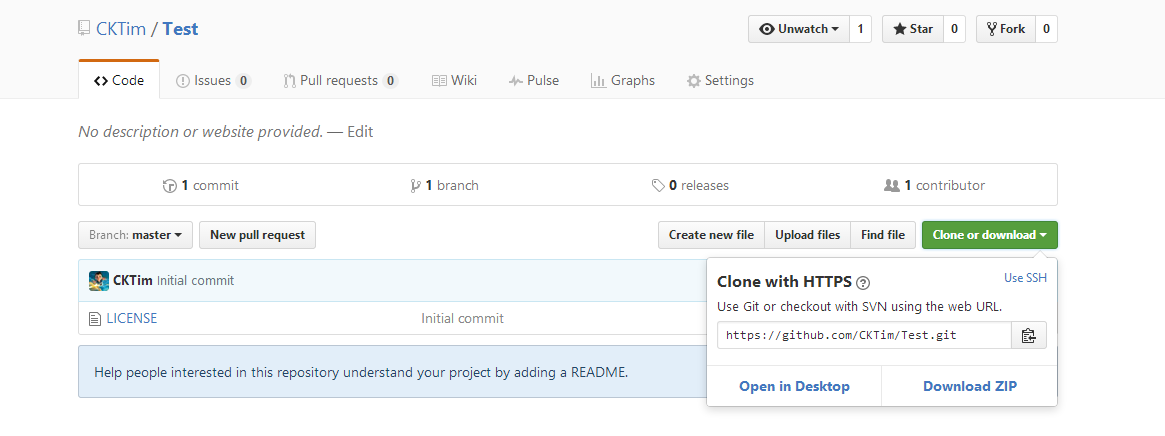Switch to the Issues tab
The width and height of the screenshot is (1165, 436).
tap(213, 80)
